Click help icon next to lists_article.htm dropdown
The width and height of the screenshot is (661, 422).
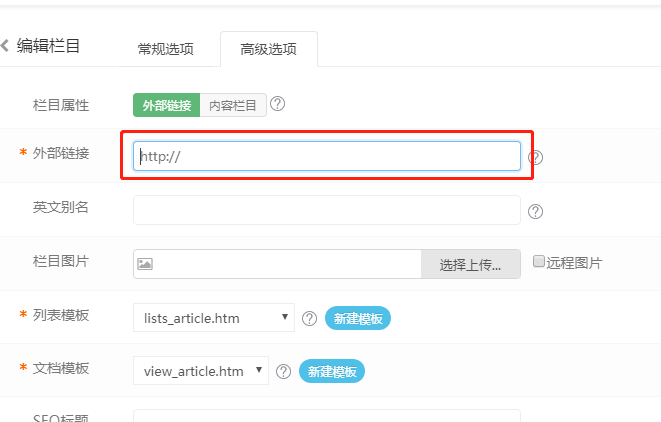[x=309, y=318]
